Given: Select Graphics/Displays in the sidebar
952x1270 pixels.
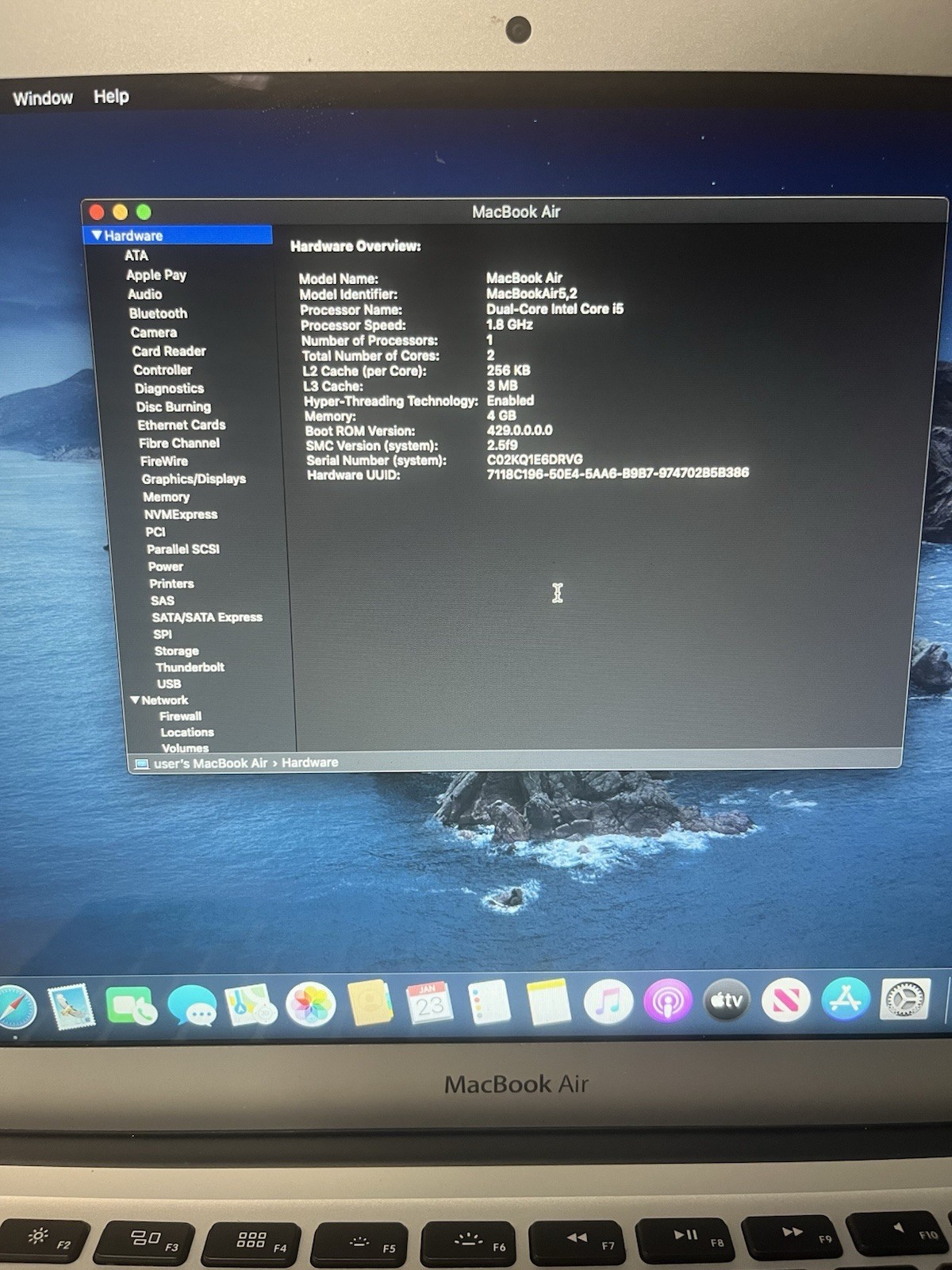Looking at the screenshot, I should click(x=194, y=479).
